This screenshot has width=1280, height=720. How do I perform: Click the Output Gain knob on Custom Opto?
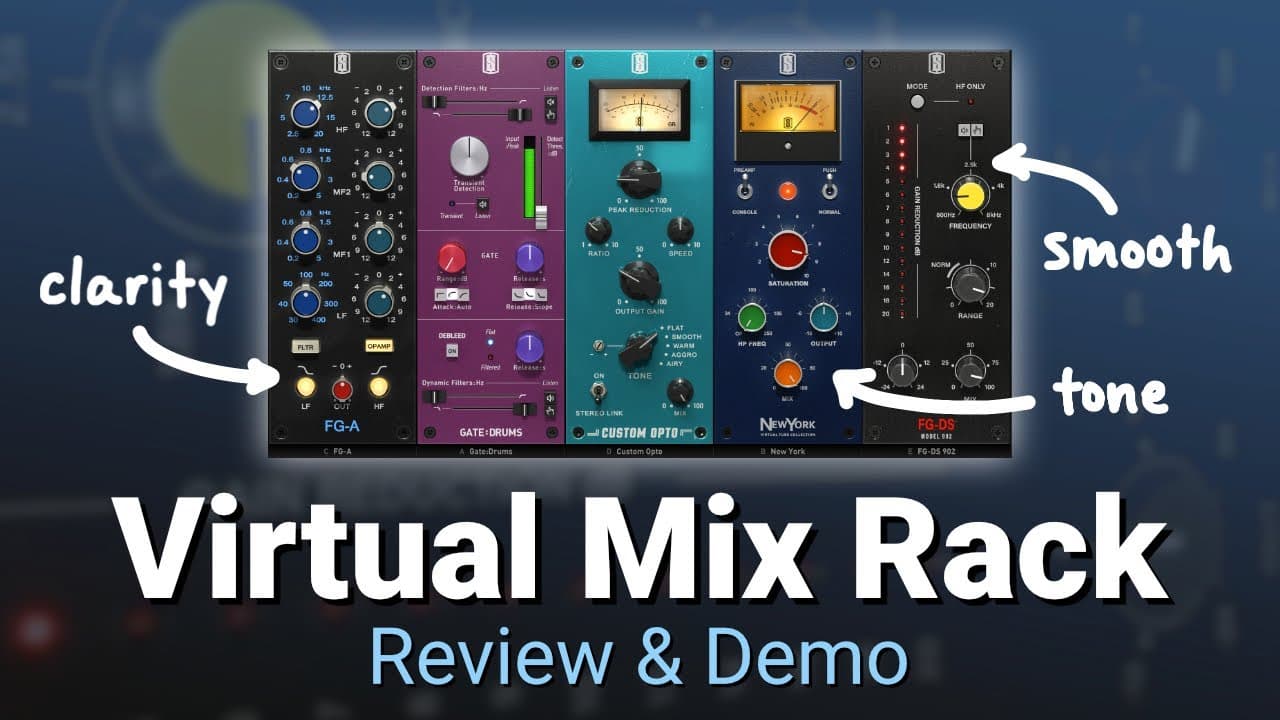639,280
